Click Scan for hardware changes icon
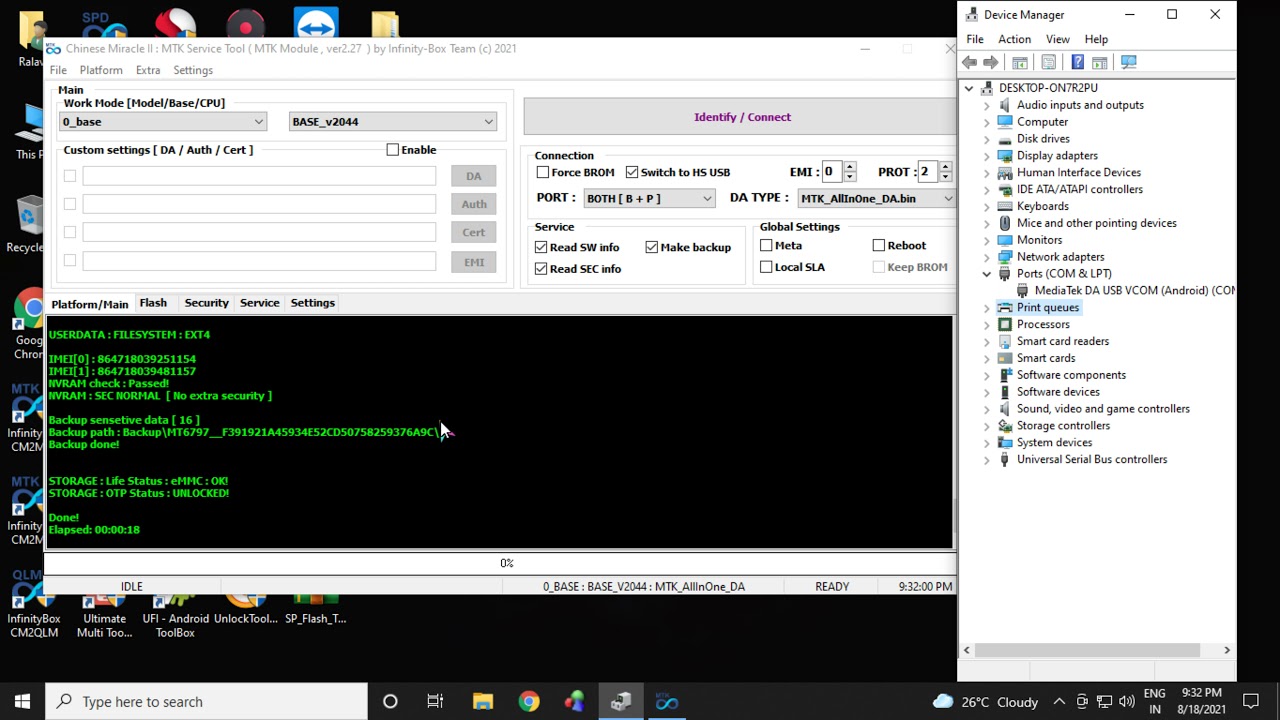 click(1129, 62)
